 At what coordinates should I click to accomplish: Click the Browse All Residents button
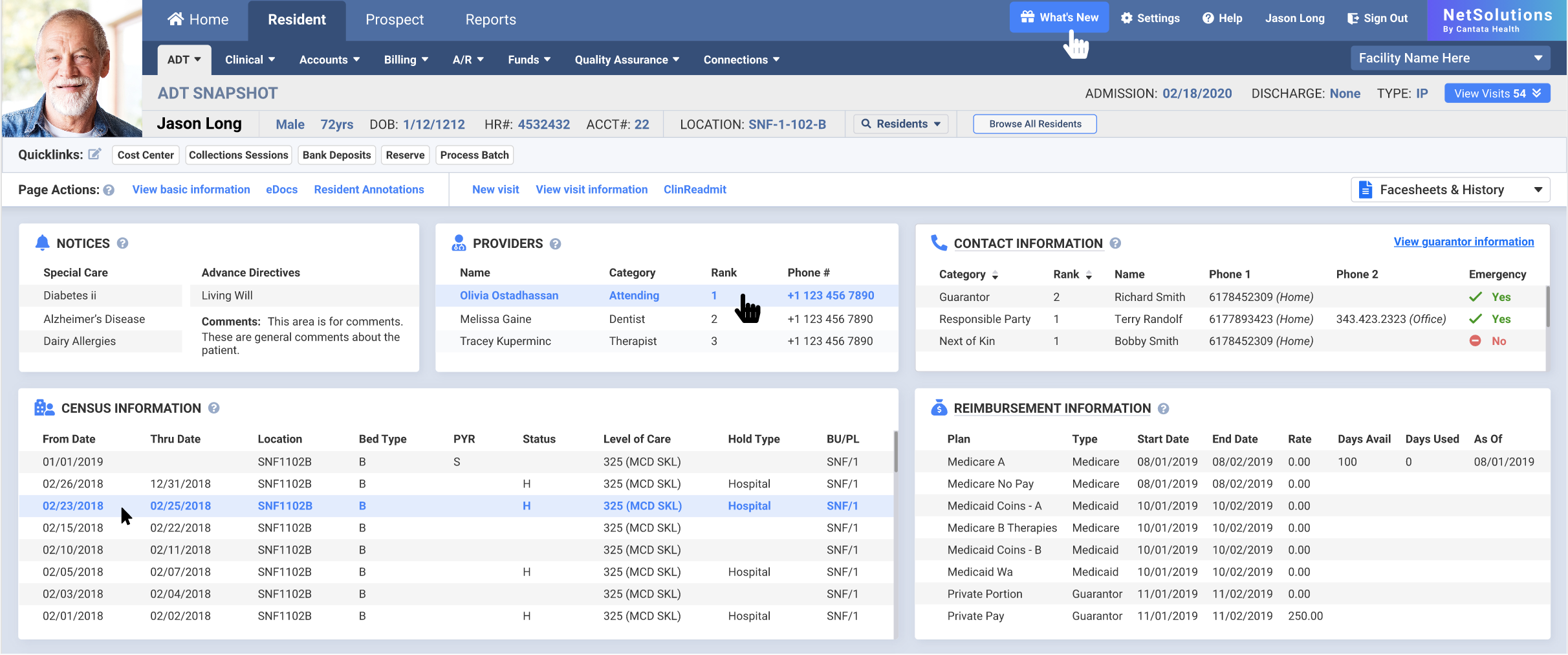[x=1034, y=124]
